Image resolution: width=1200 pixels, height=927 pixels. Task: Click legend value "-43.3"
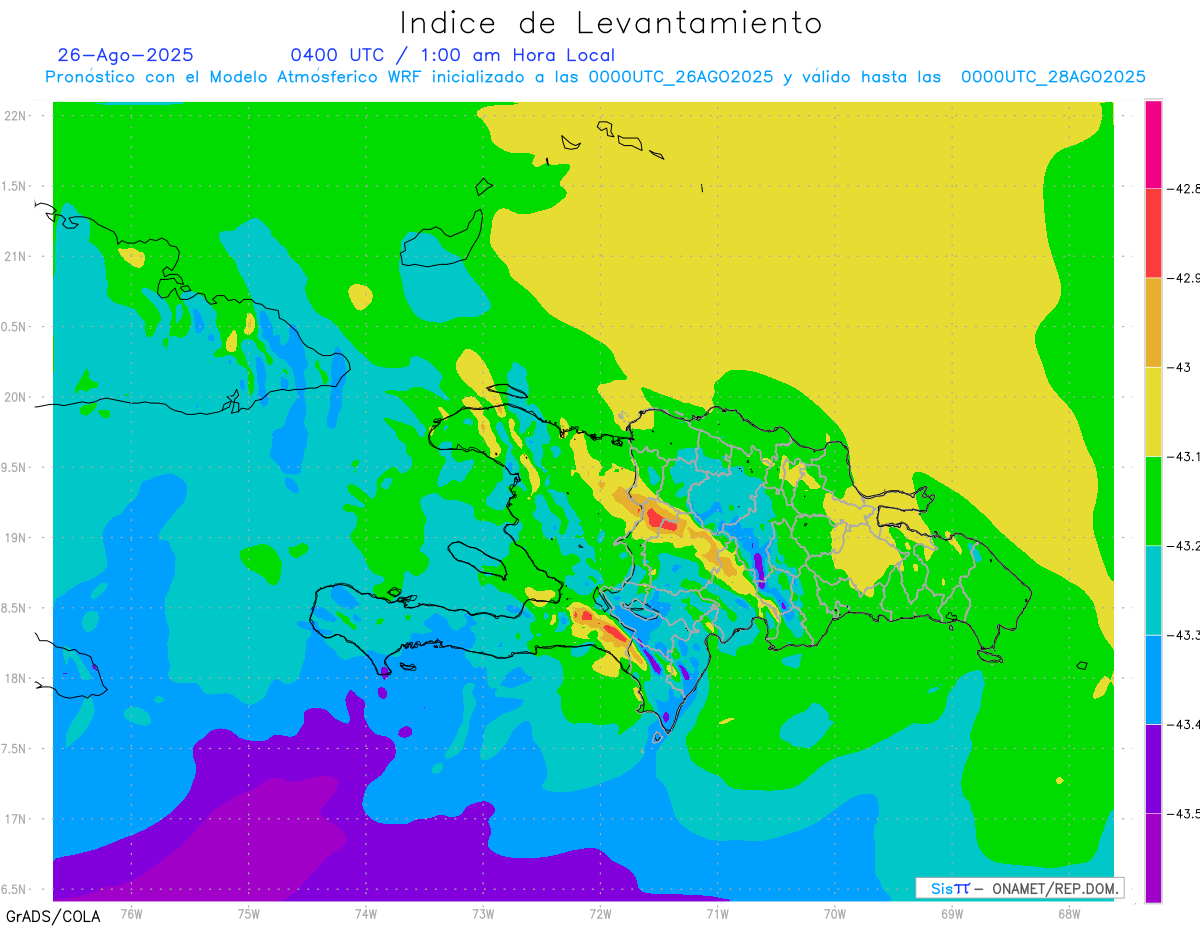coord(1184,635)
